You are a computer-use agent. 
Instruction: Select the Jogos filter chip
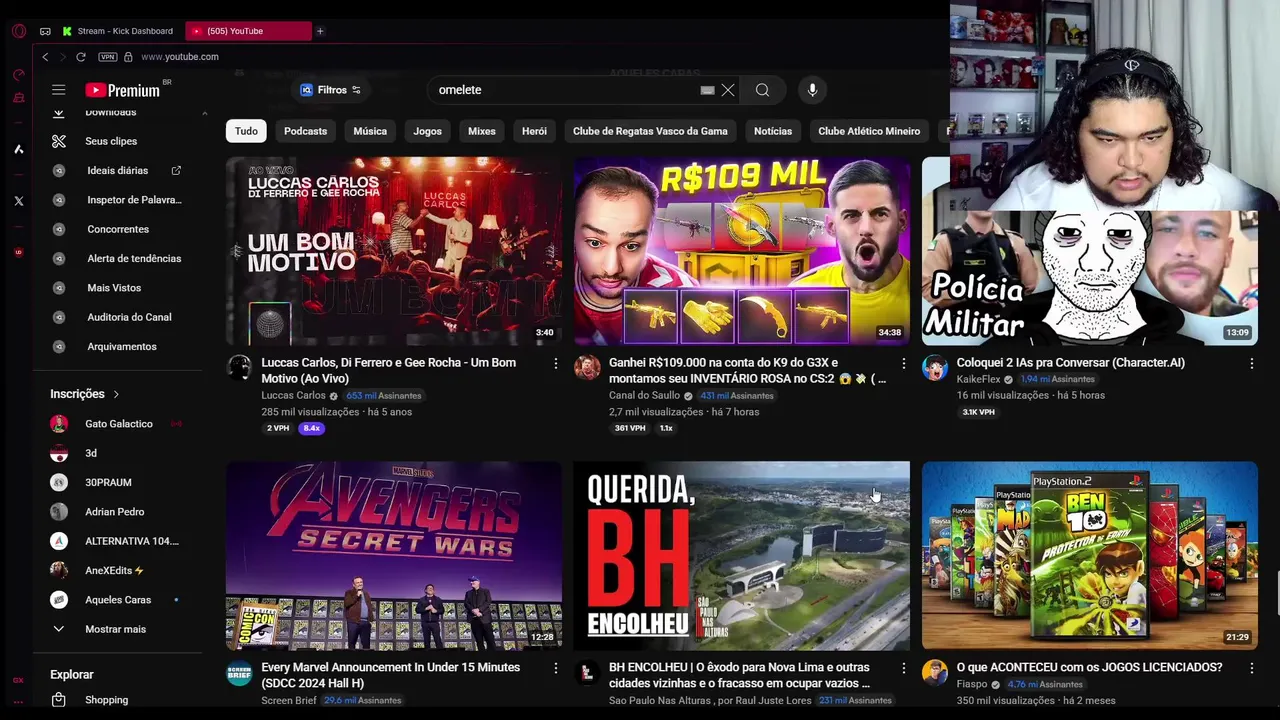427,131
